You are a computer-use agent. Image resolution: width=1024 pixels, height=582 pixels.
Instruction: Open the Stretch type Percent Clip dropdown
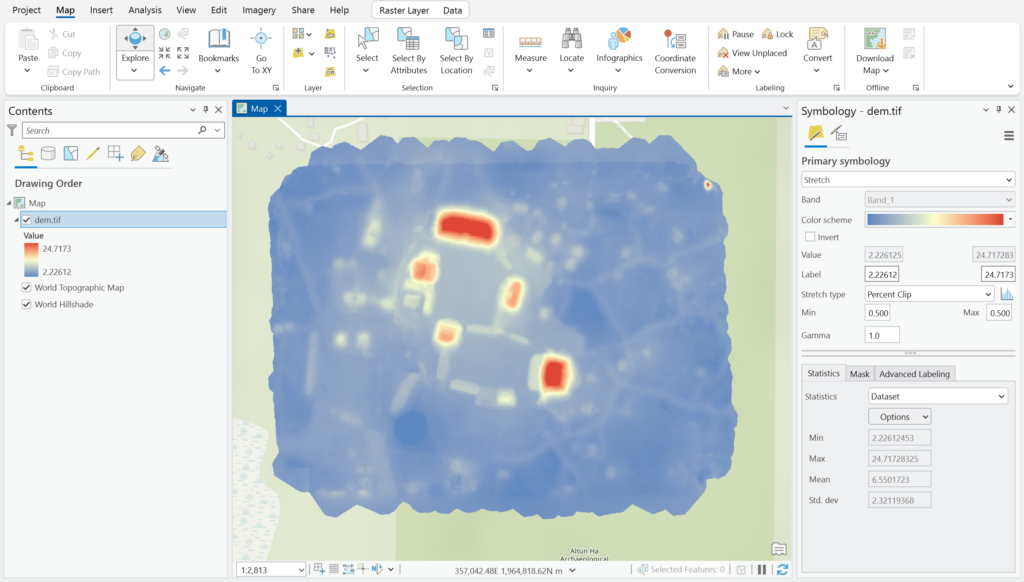(929, 294)
